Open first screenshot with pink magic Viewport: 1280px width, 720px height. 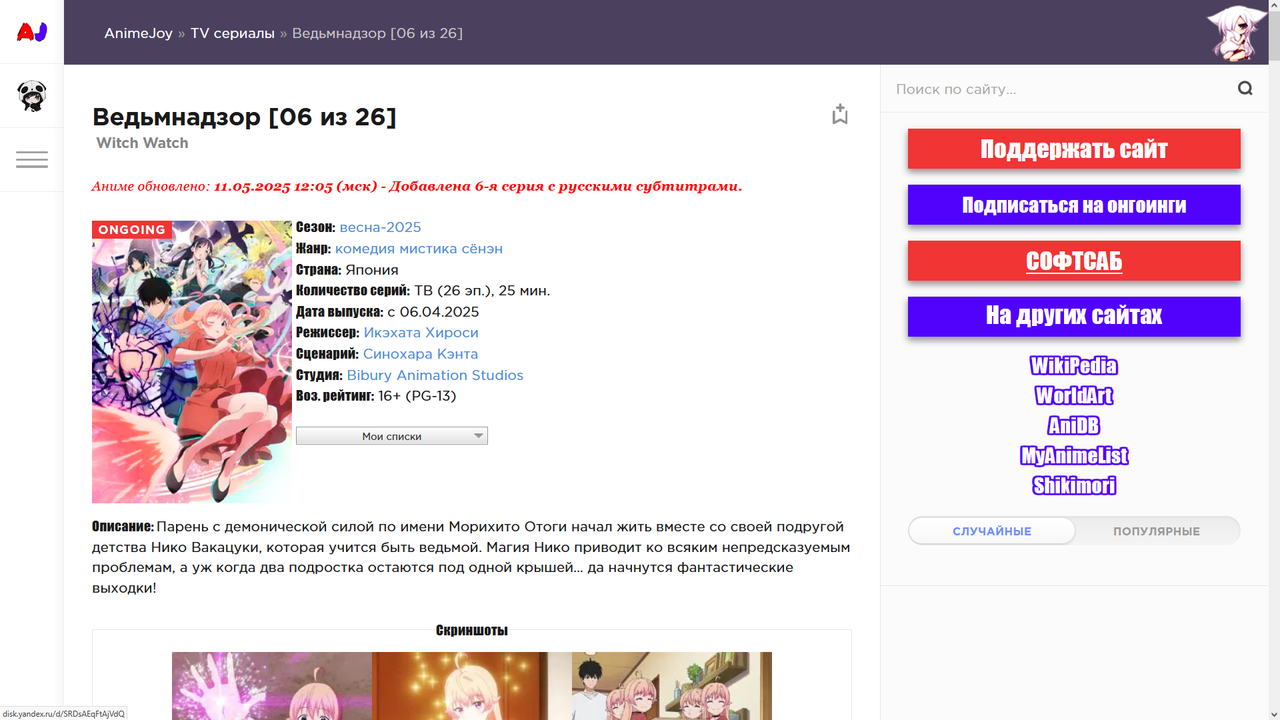click(x=272, y=686)
